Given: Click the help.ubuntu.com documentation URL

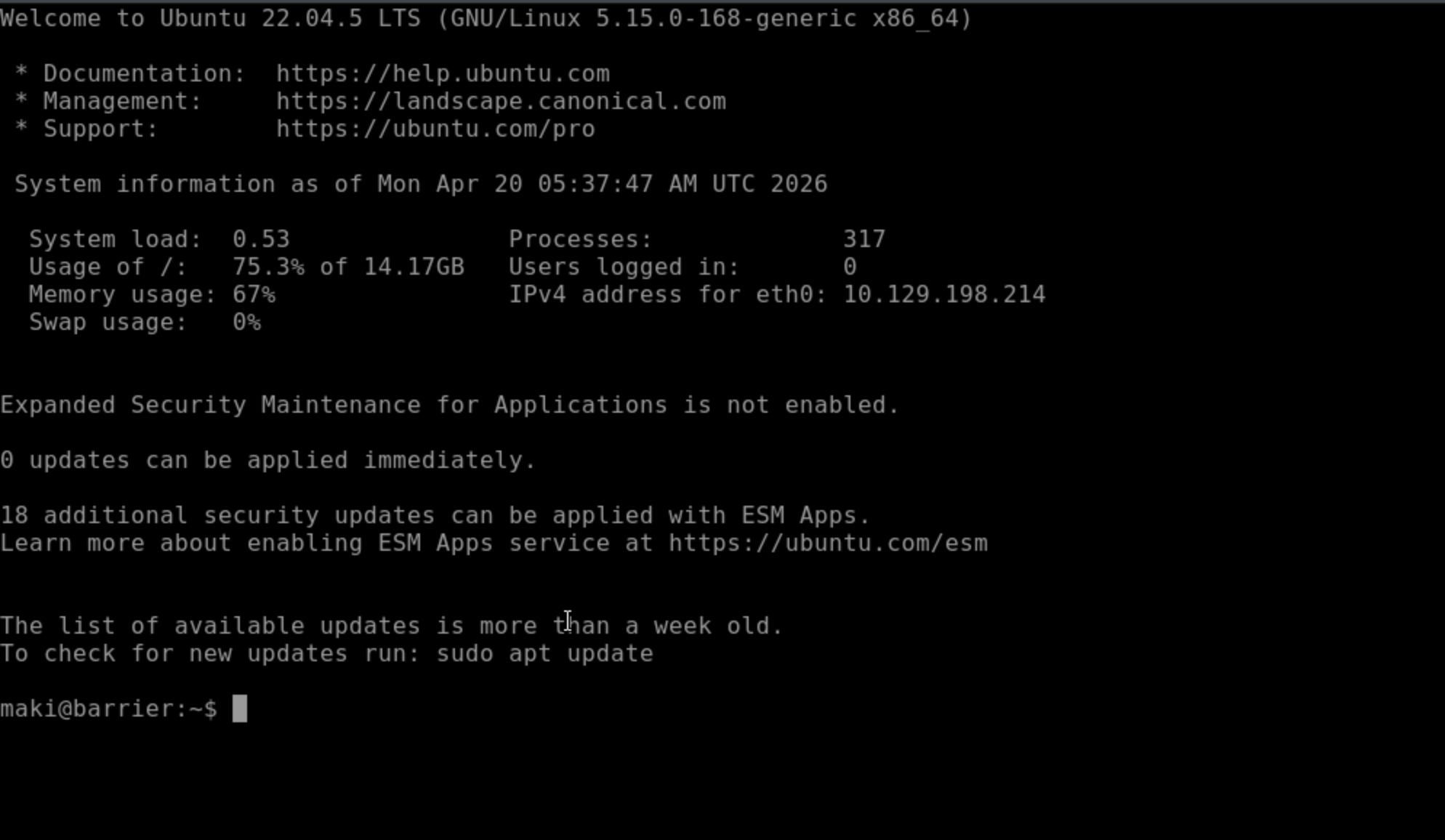Looking at the screenshot, I should point(443,73).
